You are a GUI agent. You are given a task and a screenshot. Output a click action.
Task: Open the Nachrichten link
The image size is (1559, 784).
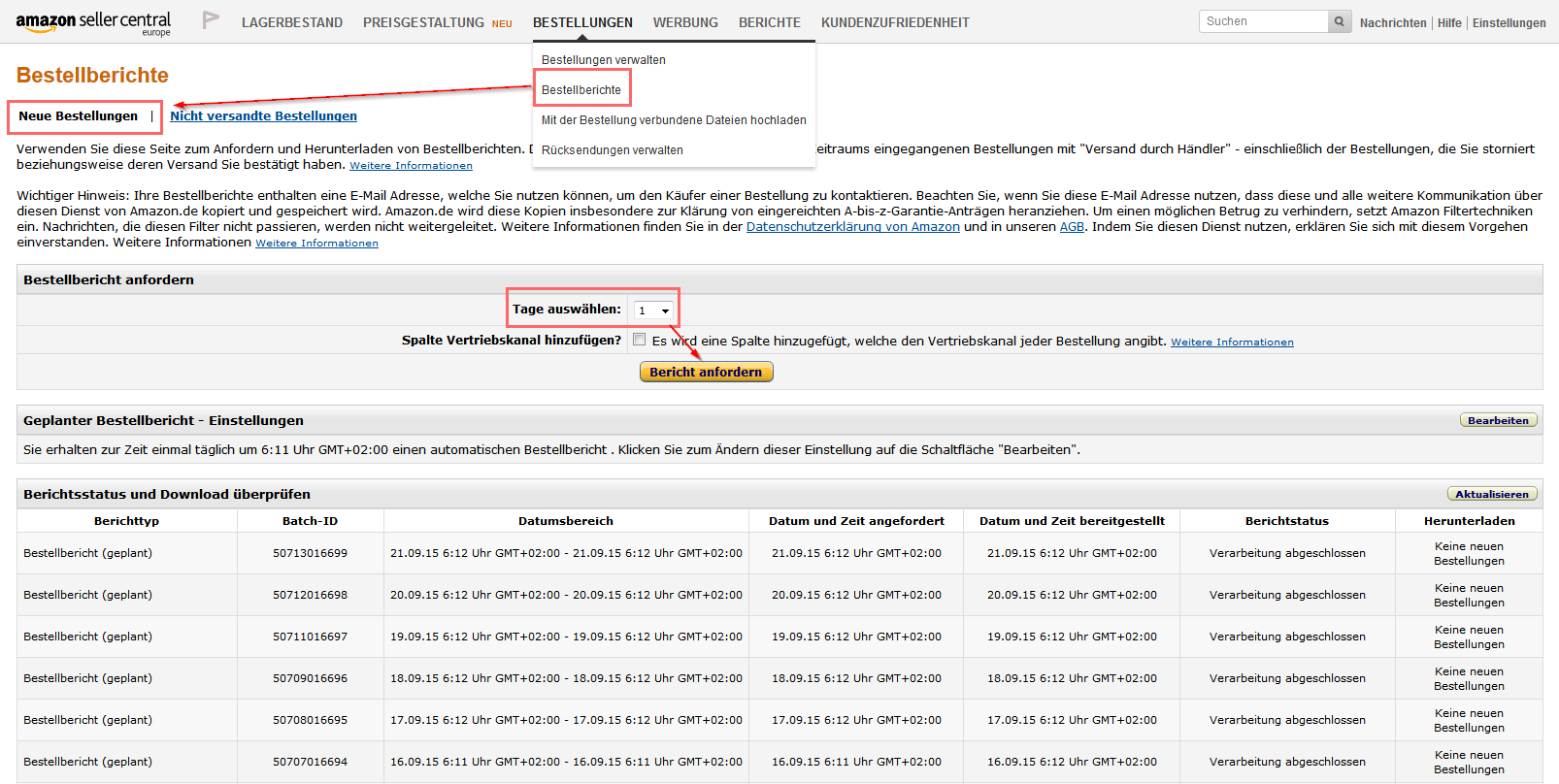pyautogui.click(x=1393, y=23)
